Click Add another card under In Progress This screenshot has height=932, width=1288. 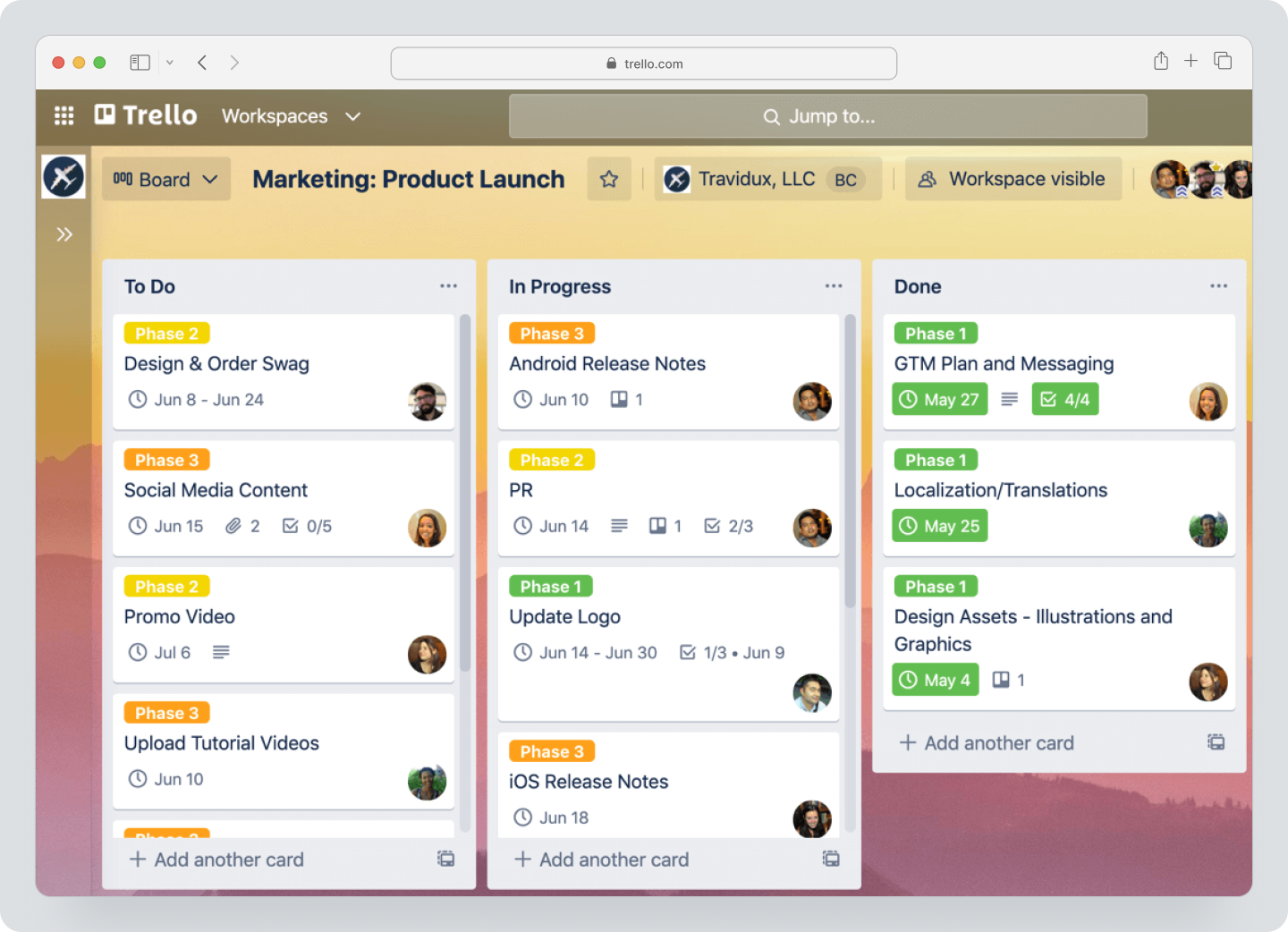click(x=601, y=859)
